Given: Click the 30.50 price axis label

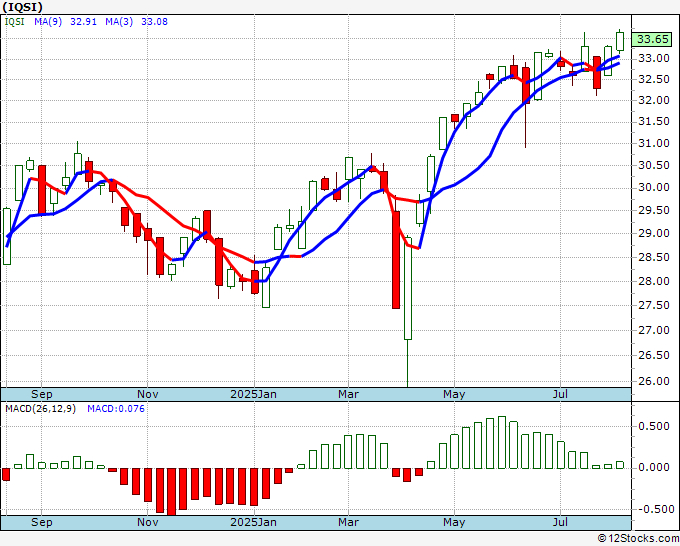Looking at the screenshot, I should [654, 165].
